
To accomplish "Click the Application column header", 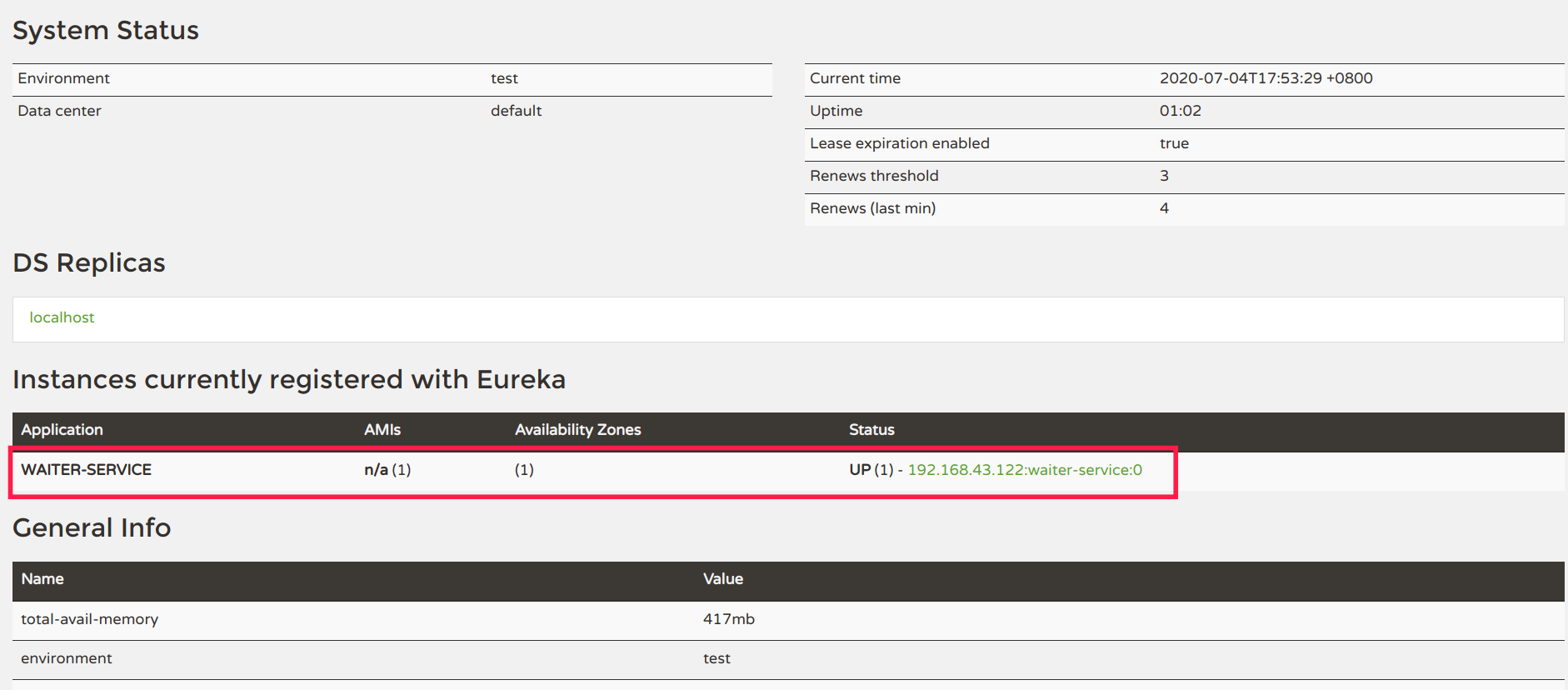I will coord(62,430).
